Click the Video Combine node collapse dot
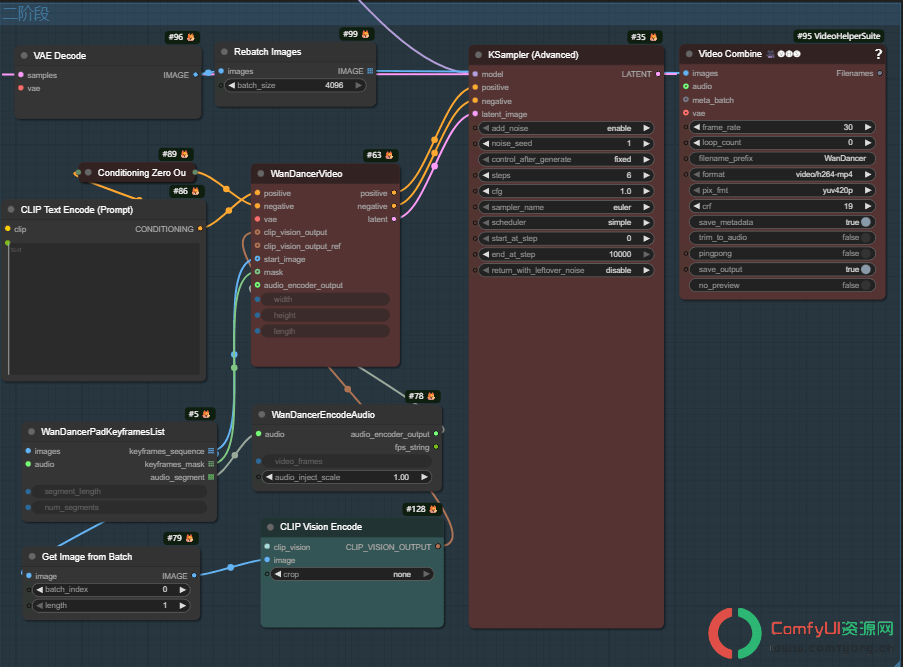Screen dimensions: 903x667 [689, 54]
